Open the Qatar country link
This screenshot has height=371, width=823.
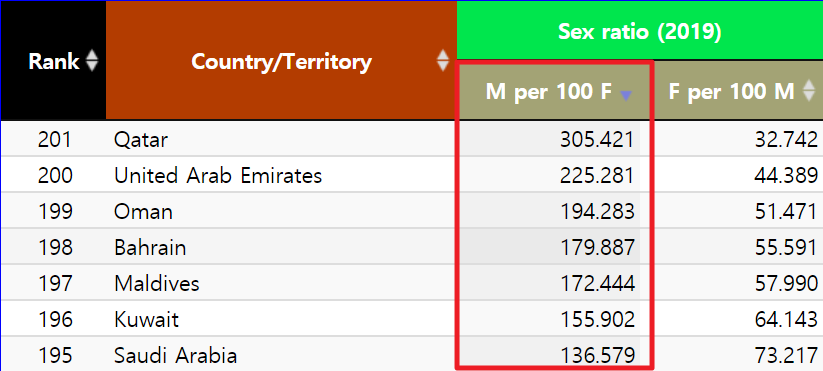(x=141, y=140)
